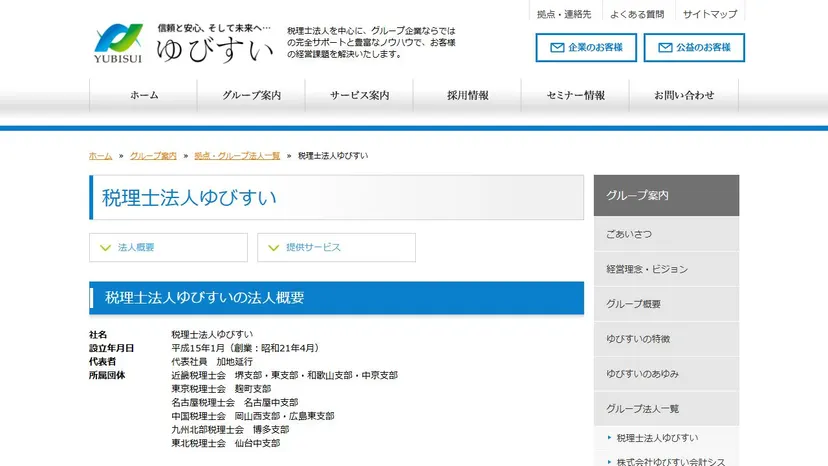Open the 公益のお客様 contact button
The width and height of the screenshot is (828, 466).
click(694, 48)
